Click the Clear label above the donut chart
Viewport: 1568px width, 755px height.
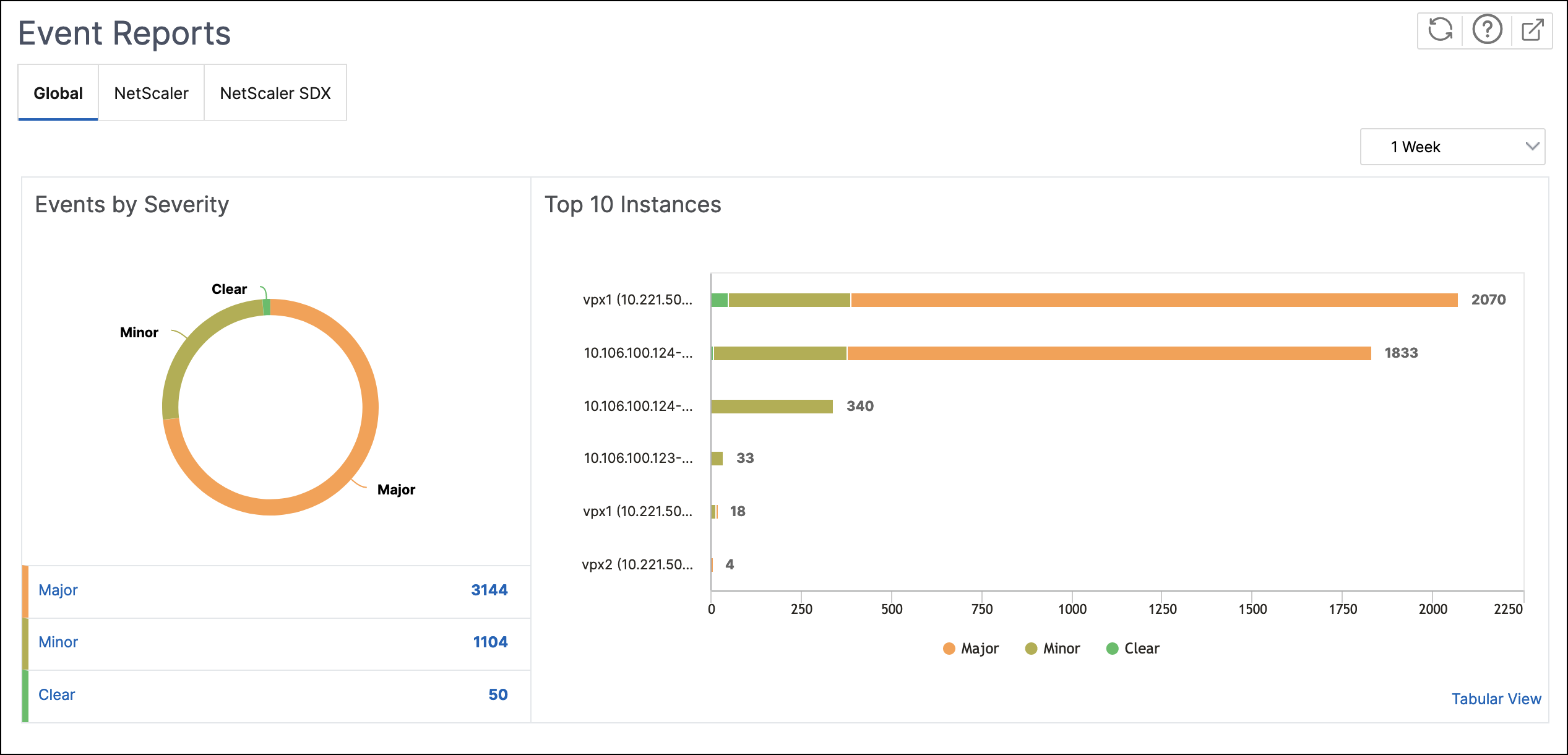[x=229, y=289]
